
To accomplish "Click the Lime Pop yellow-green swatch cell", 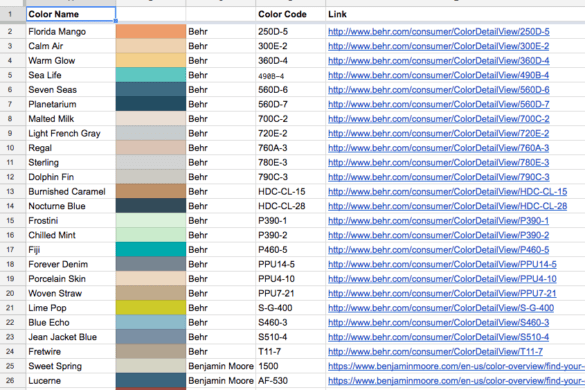I will tap(151, 308).
